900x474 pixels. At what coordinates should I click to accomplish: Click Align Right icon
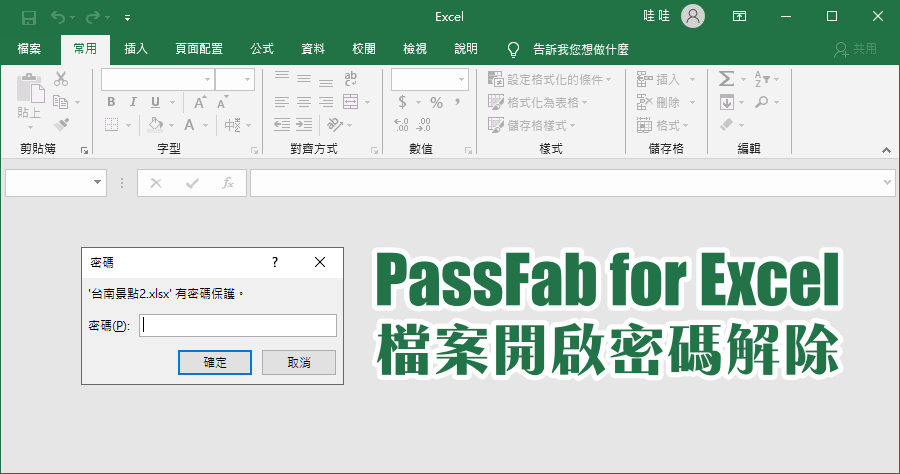(x=326, y=102)
